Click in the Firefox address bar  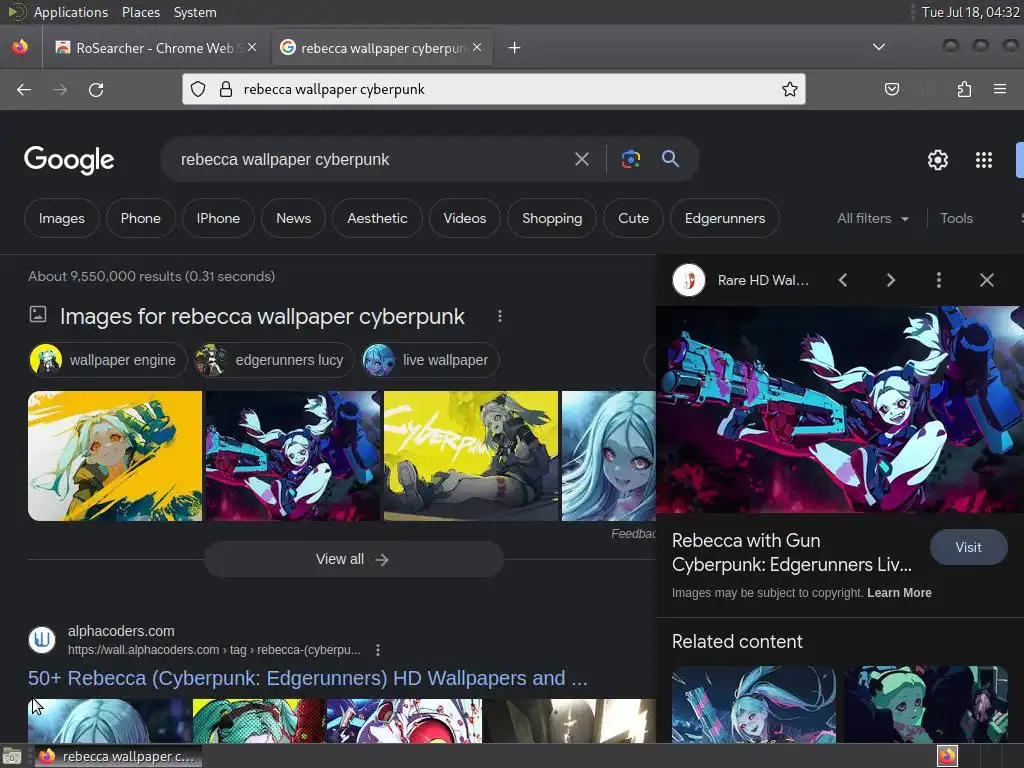point(494,89)
